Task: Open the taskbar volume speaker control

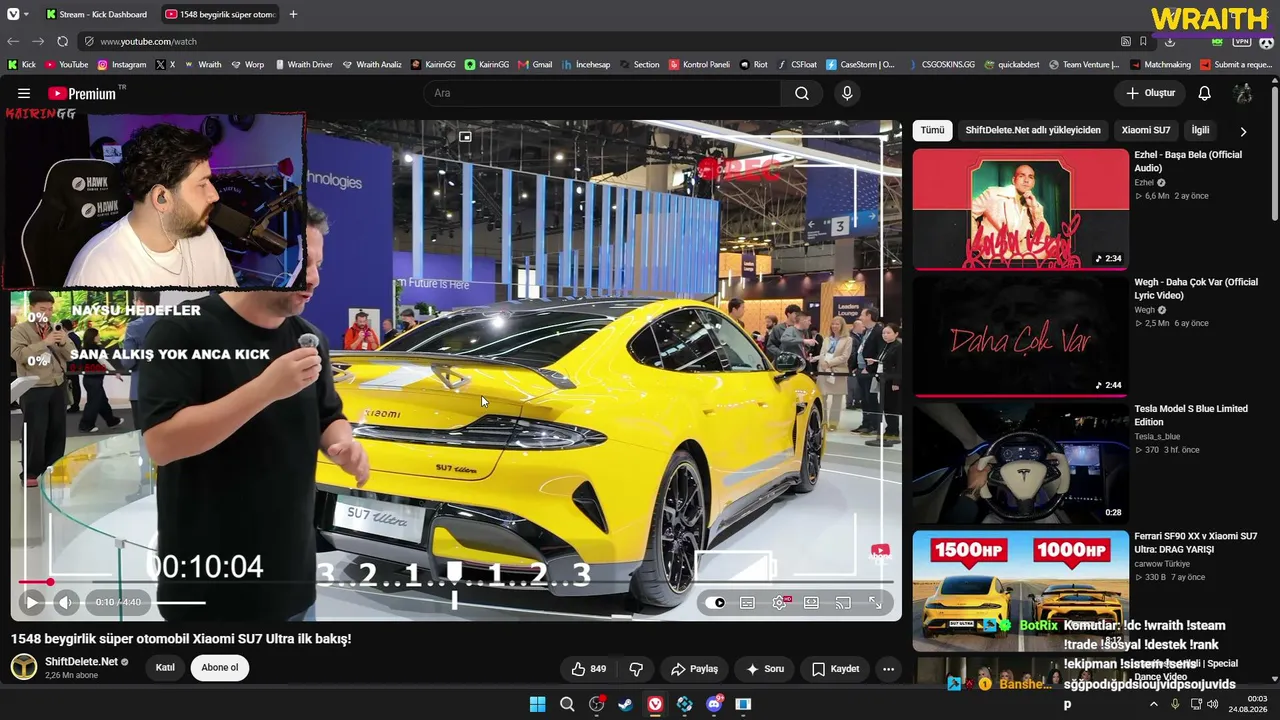Action: tap(1213, 704)
